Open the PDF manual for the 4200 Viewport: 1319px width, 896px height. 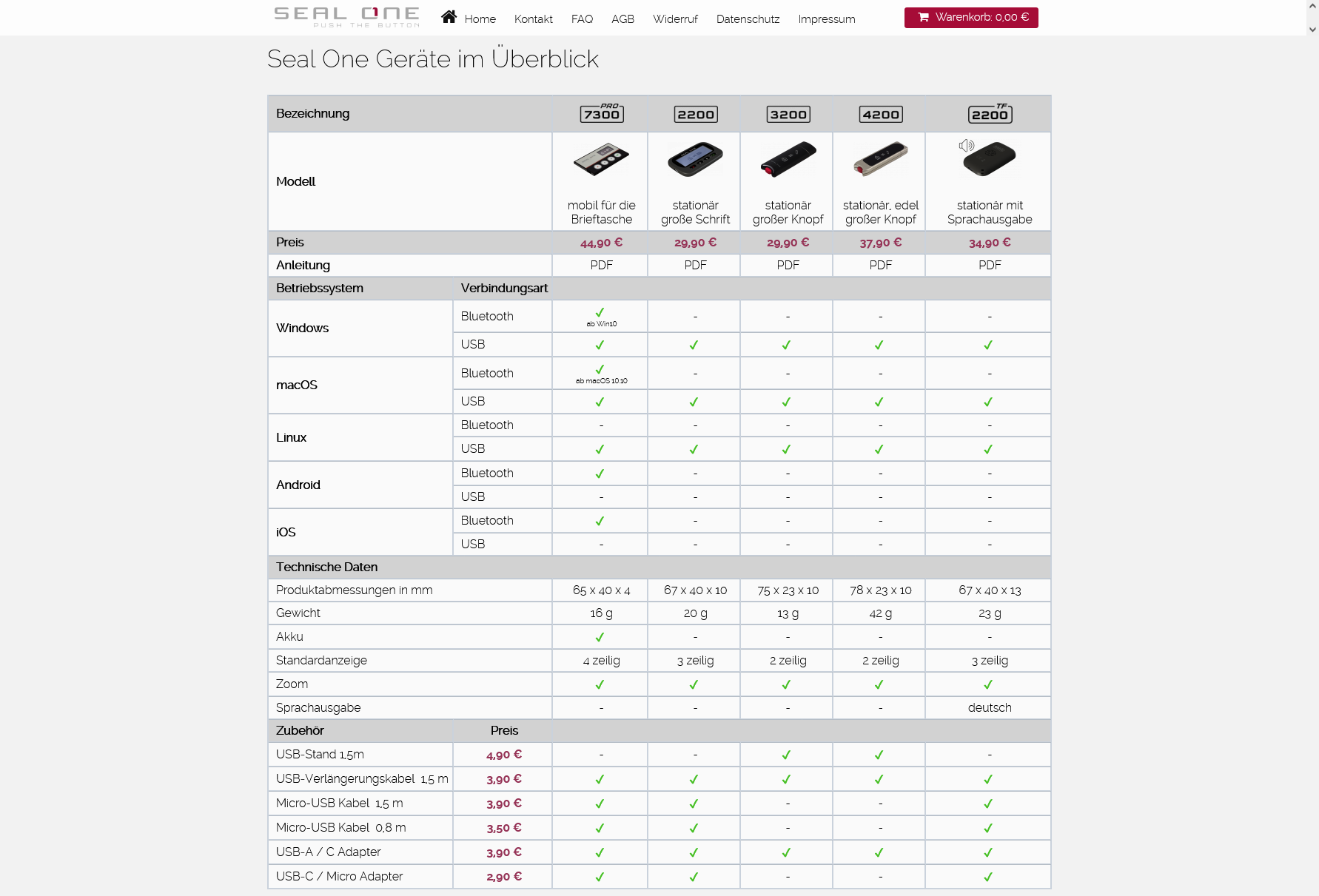(x=881, y=265)
